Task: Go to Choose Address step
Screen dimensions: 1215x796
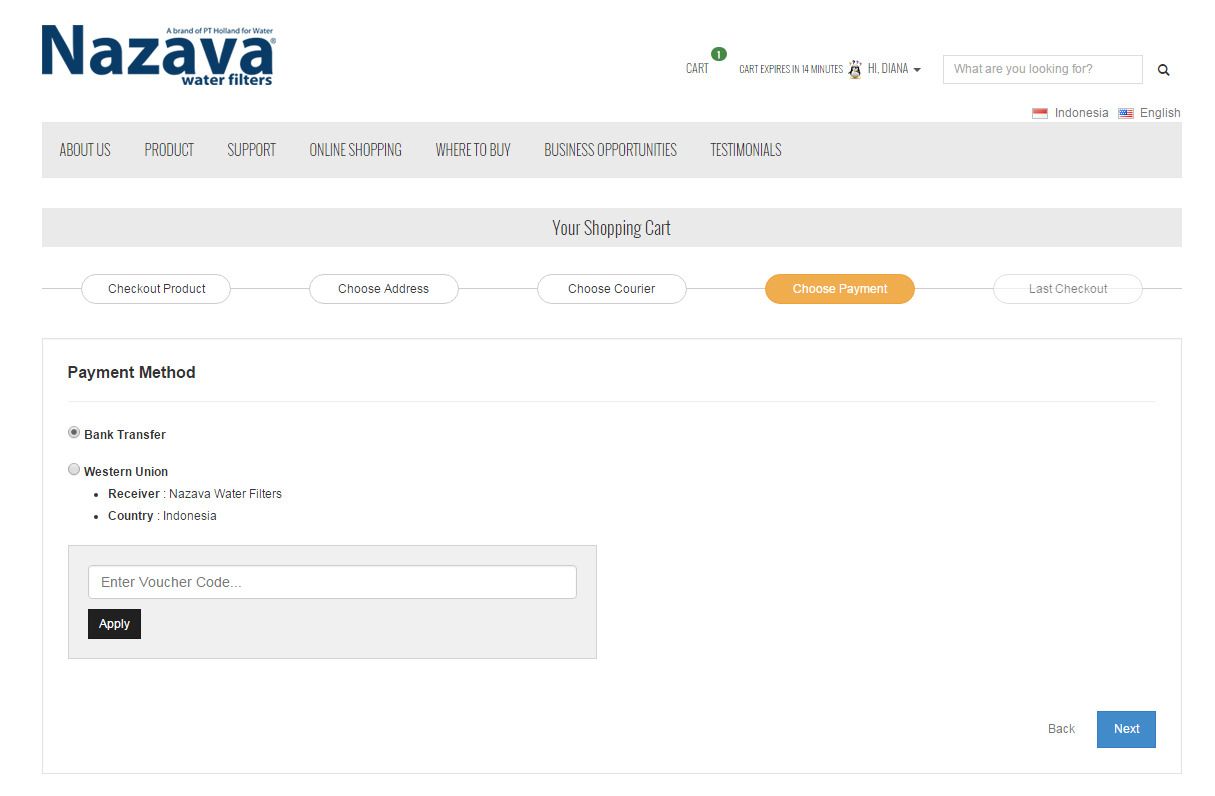Action: (x=384, y=289)
